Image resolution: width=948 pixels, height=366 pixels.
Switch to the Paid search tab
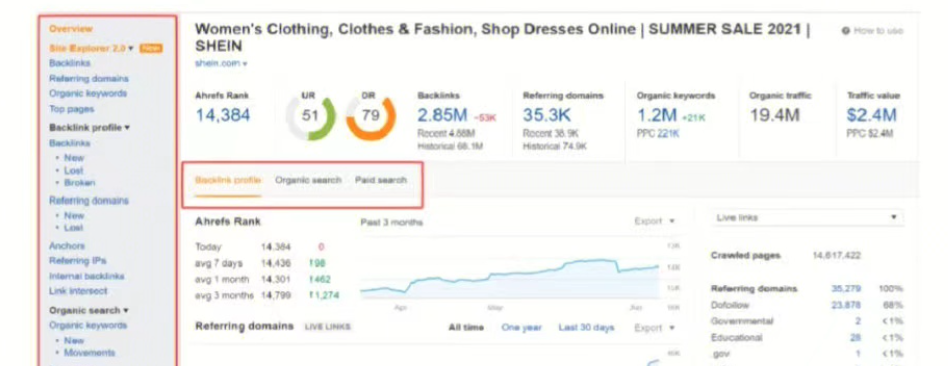click(x=381, y=180)
